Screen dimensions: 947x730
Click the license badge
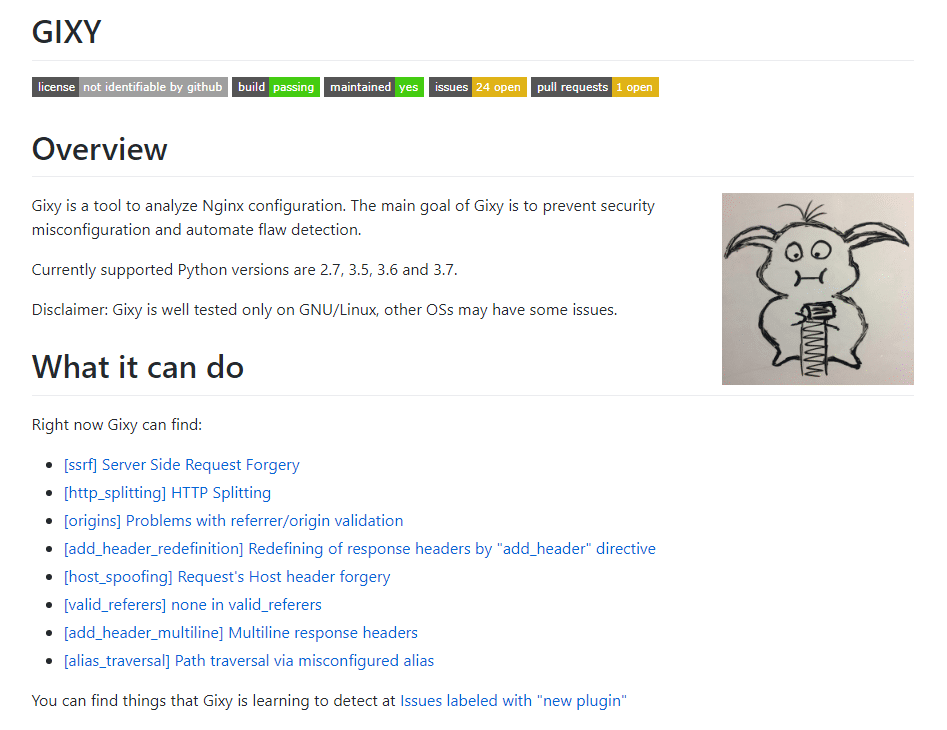130,87
